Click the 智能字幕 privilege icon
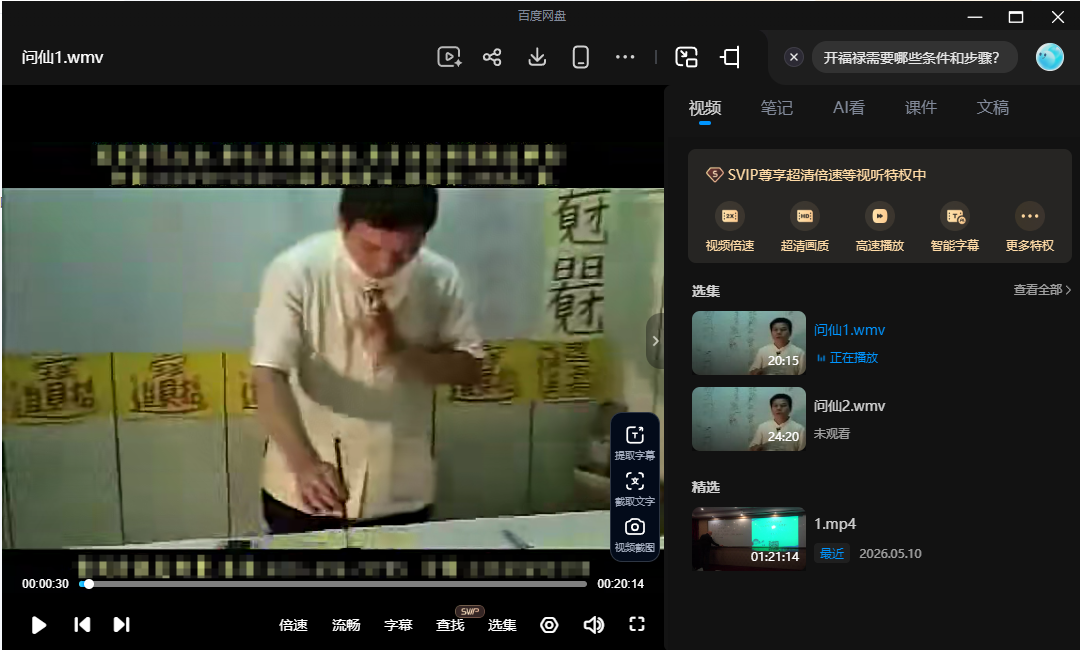 tap(955, 216)
